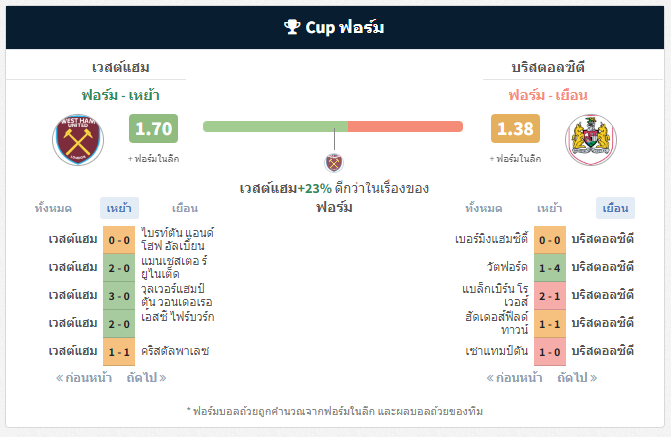Open the 1 - 4 Watford versus Bristol City result
The width and height of the screenshot is (671, 437).
pos(550,268)
